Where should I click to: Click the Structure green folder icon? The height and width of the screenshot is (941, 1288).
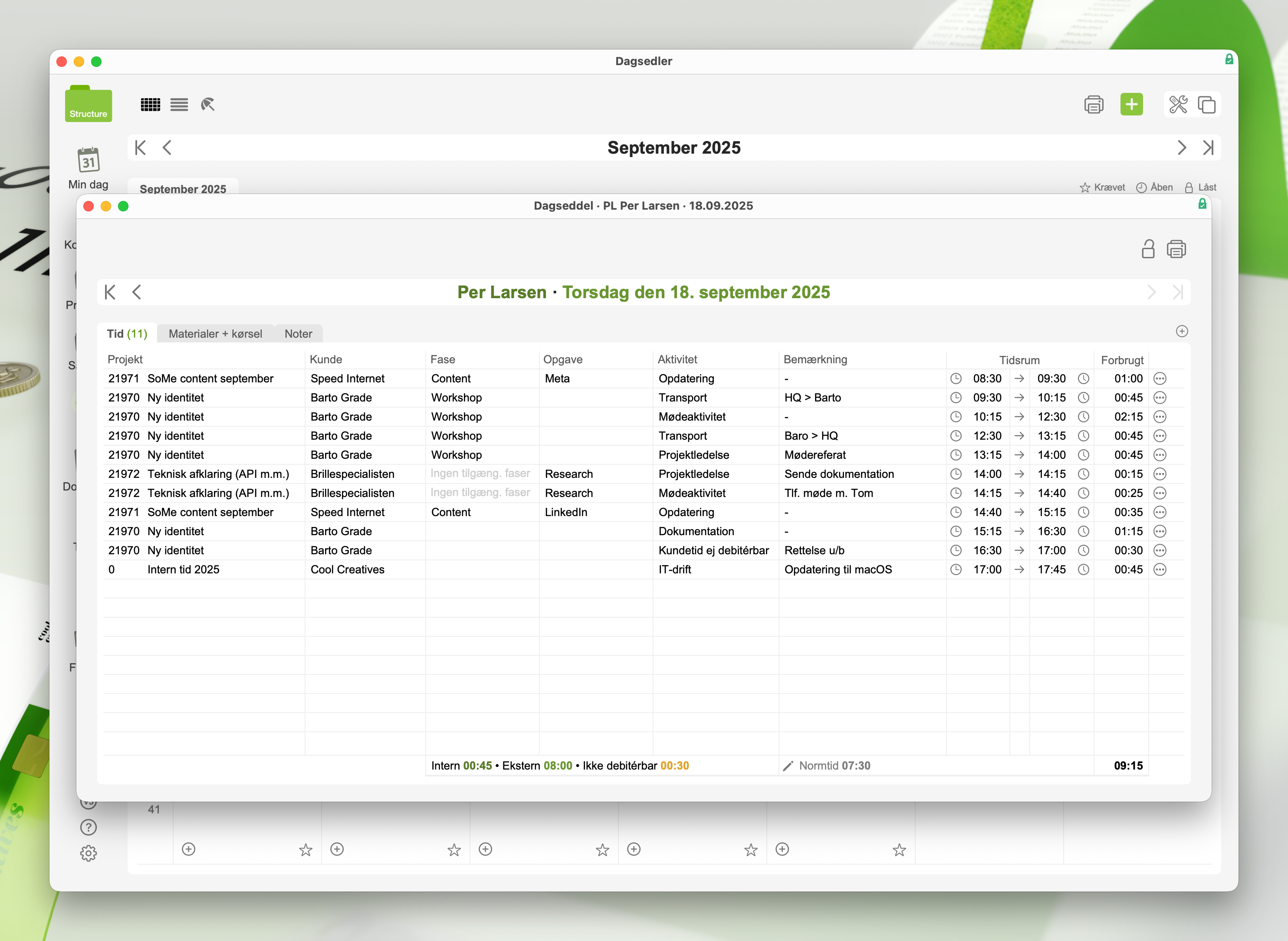pos(88,105)
